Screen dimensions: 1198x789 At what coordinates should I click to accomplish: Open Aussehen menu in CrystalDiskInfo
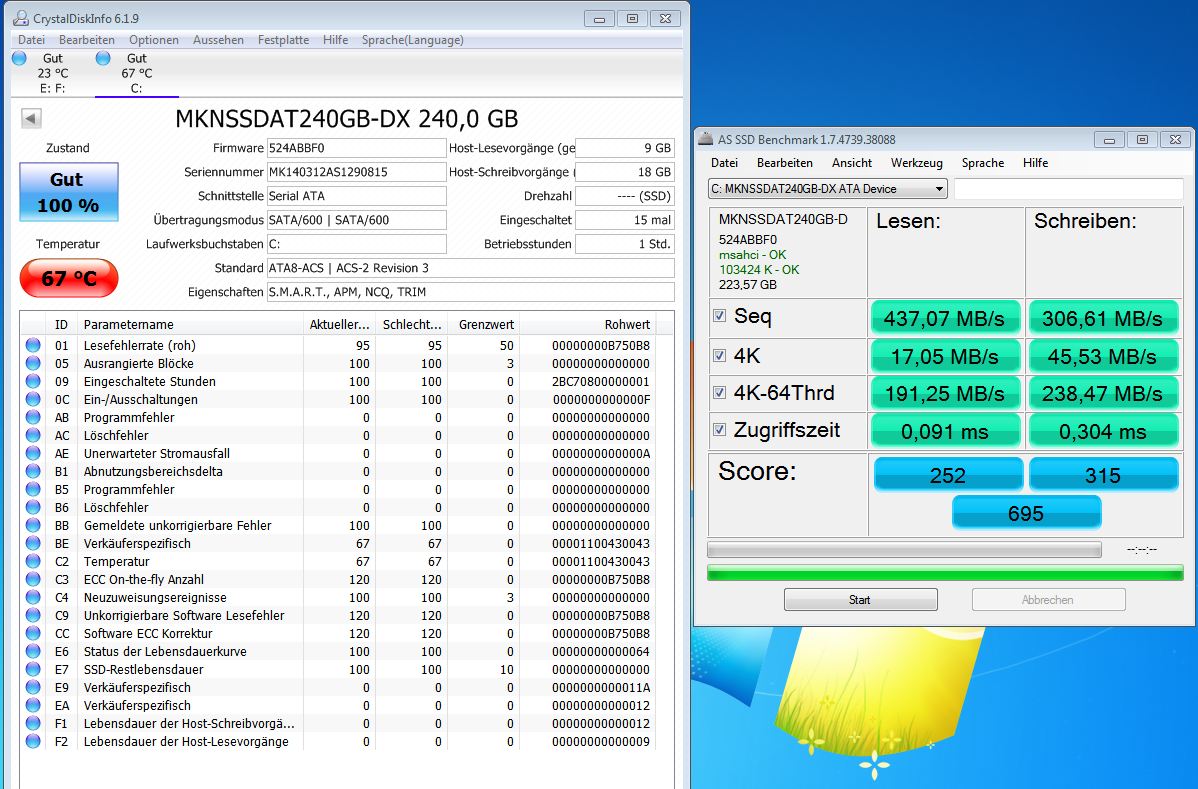click(x=219, y=40)
